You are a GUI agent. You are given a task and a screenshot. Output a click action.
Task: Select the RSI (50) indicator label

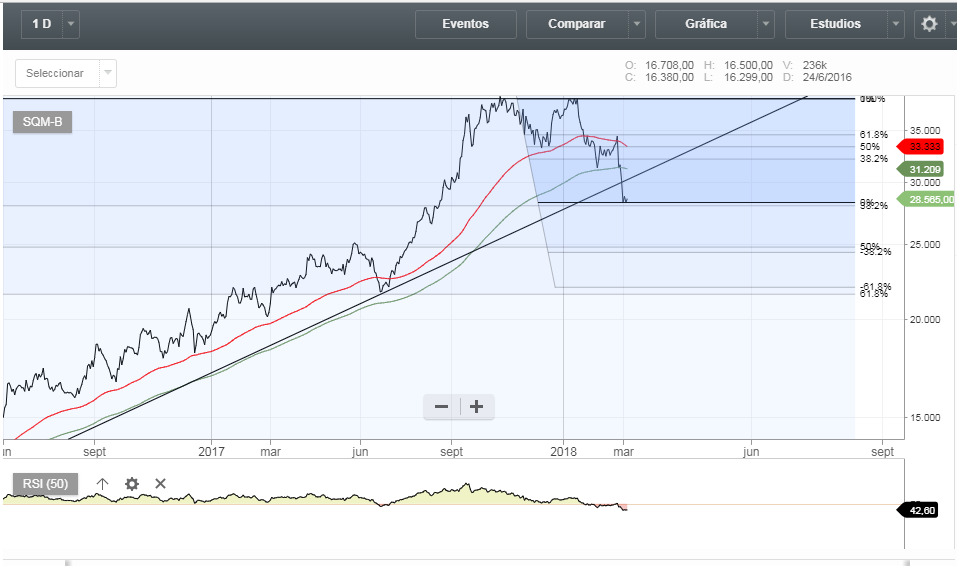click(45, 484)
